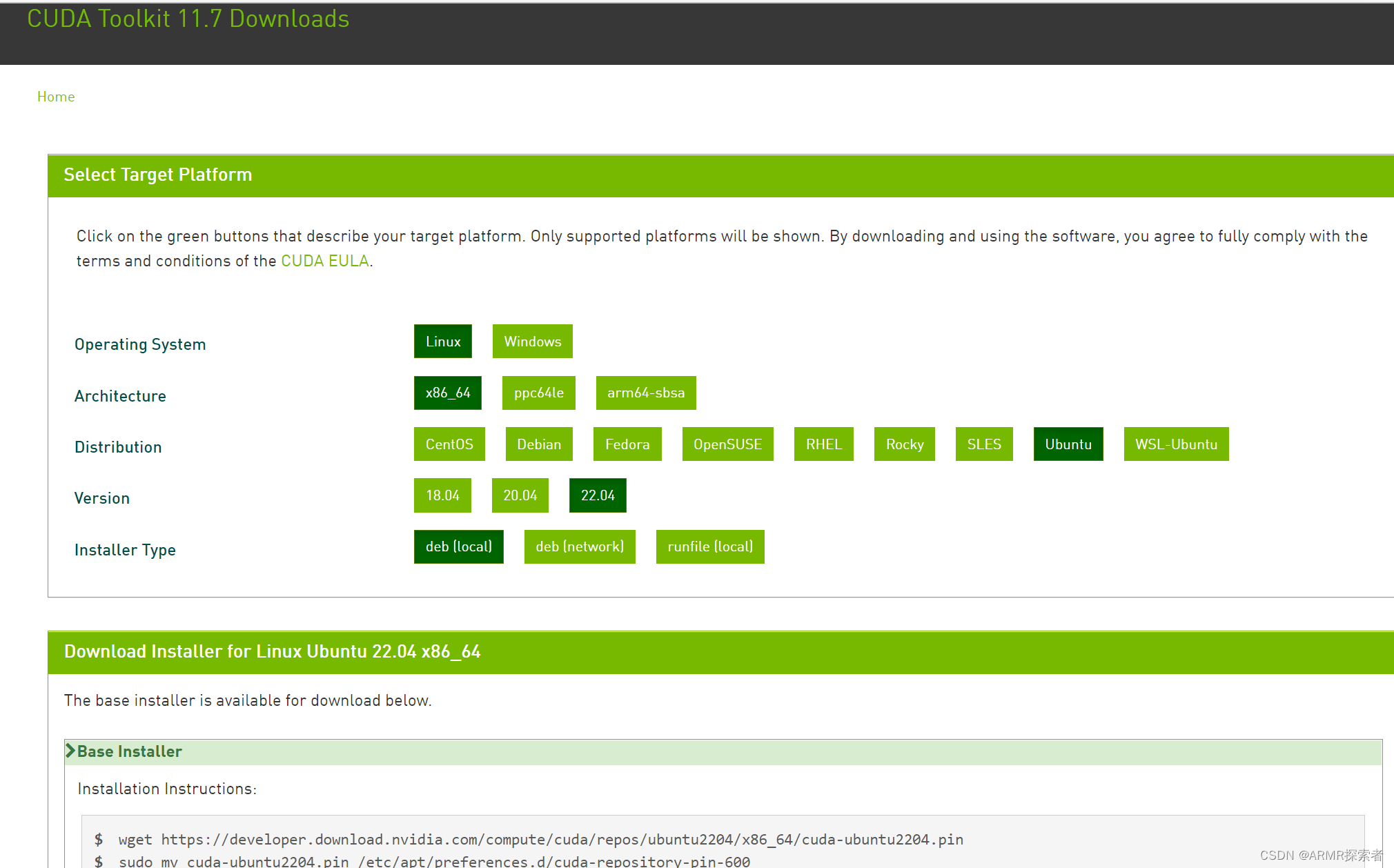Select CentOS distribution

(x=449, y=444)
